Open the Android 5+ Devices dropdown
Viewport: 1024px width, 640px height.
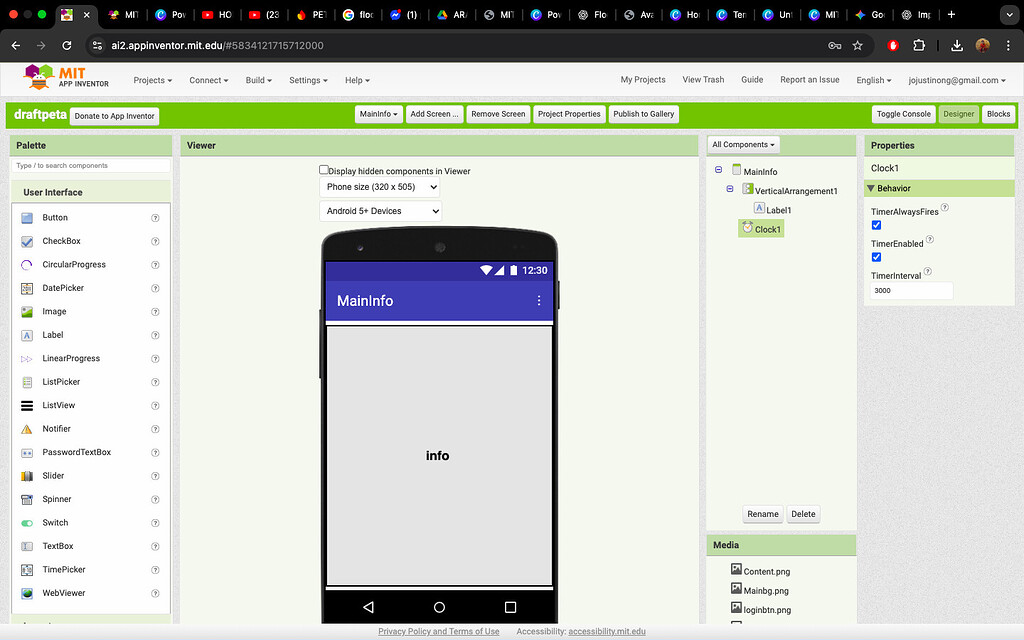(380, 211)
